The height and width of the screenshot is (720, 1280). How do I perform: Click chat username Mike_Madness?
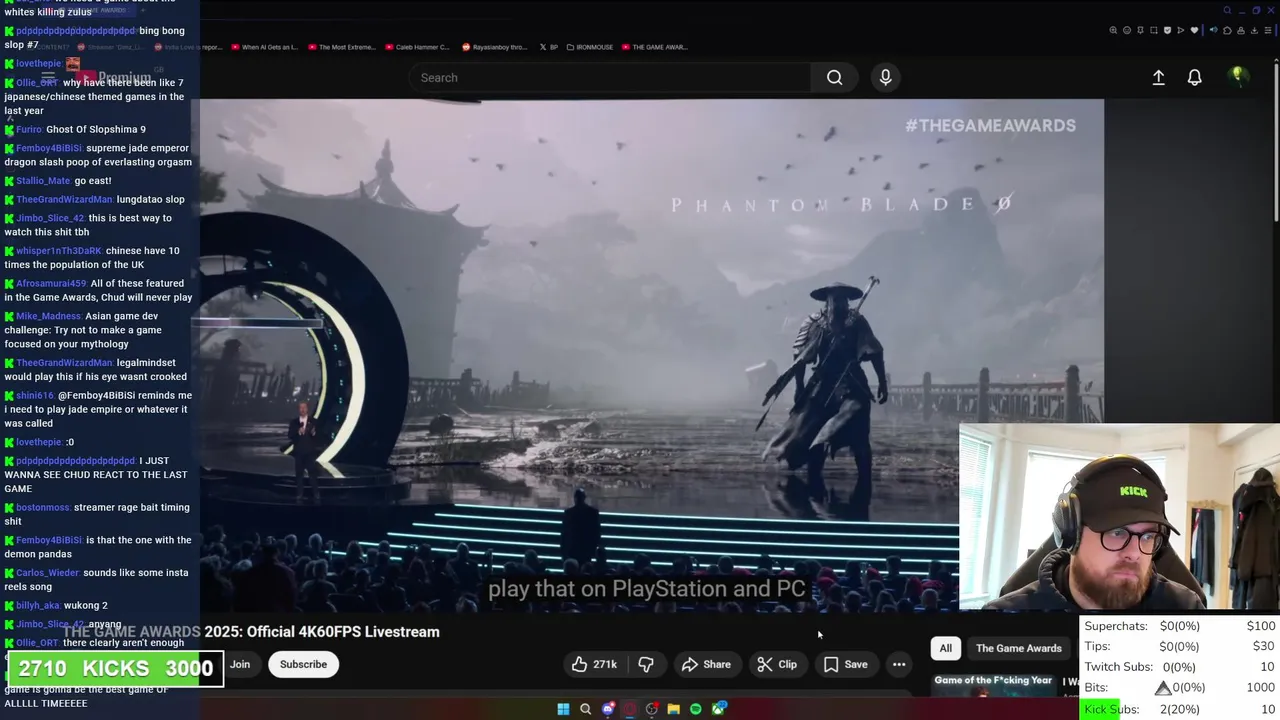pyautogui.click(x=49, y=316)
